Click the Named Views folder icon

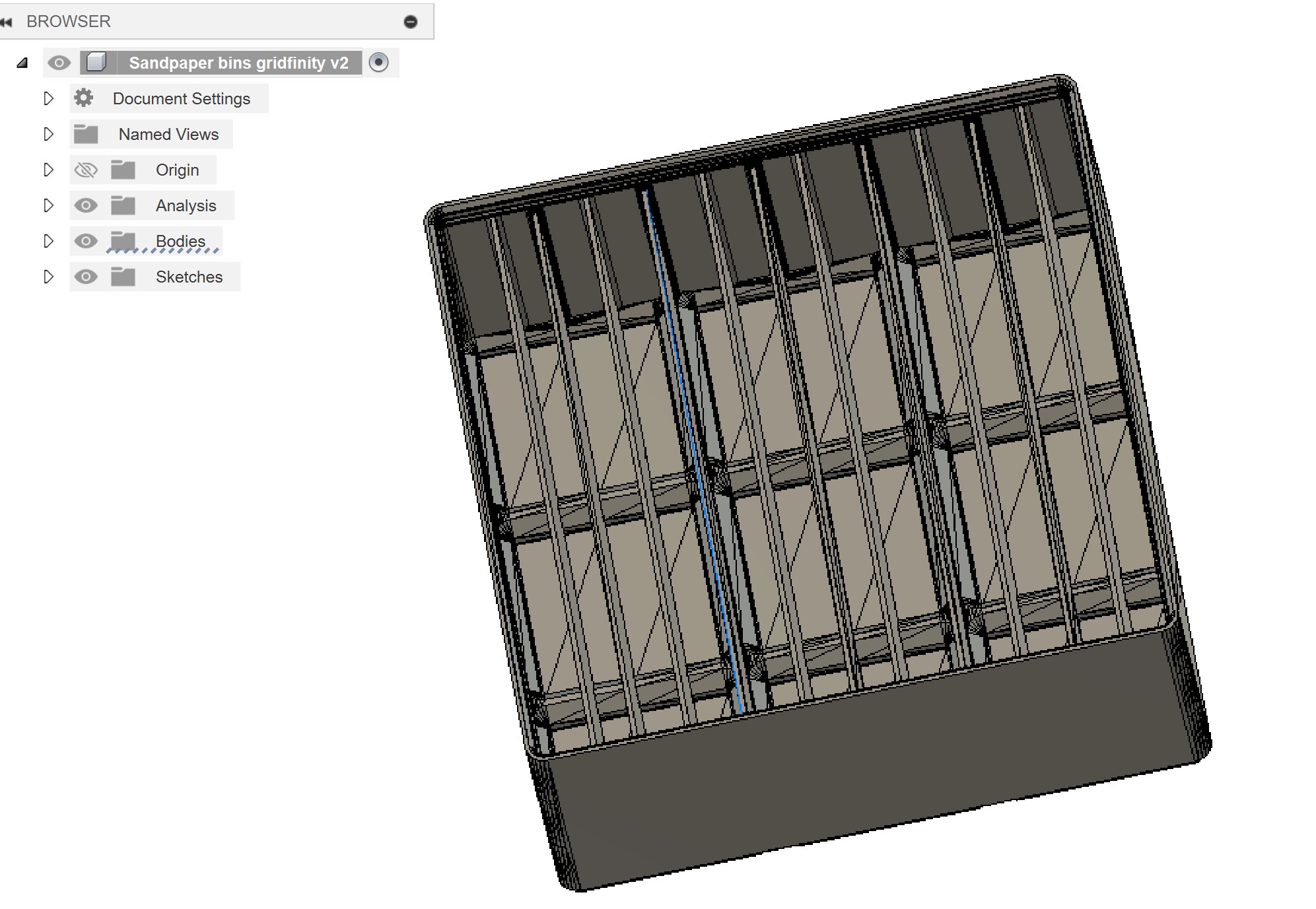point(86,134)
